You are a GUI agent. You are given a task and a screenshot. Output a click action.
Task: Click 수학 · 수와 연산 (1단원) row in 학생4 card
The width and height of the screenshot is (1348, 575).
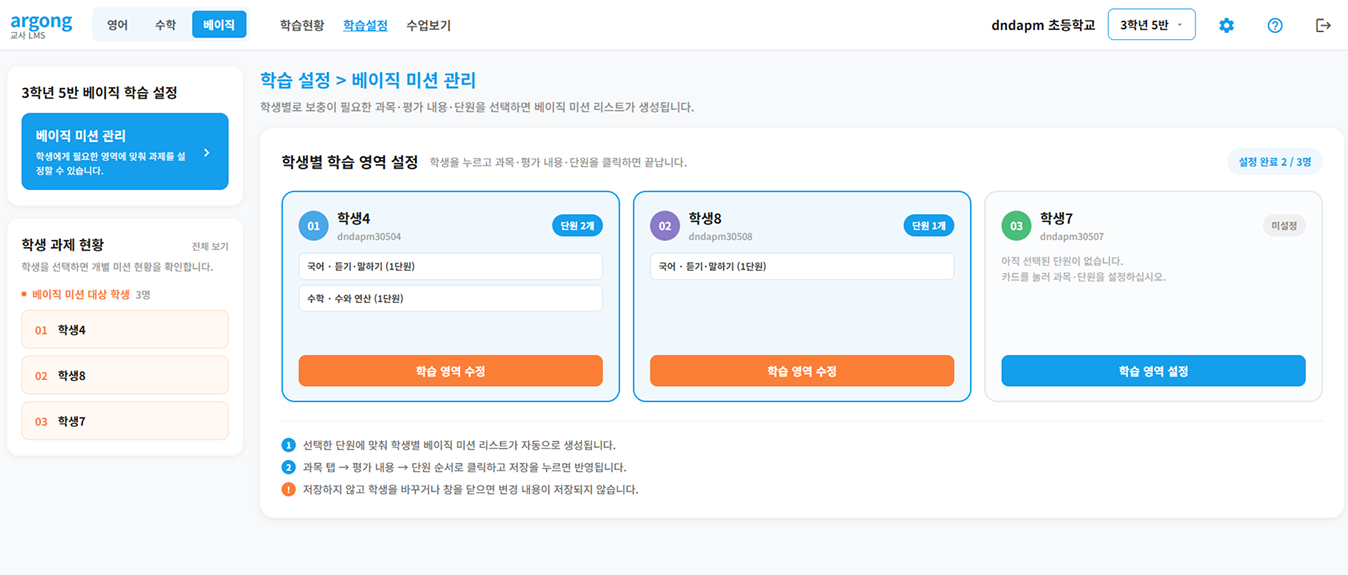[451, 298]
